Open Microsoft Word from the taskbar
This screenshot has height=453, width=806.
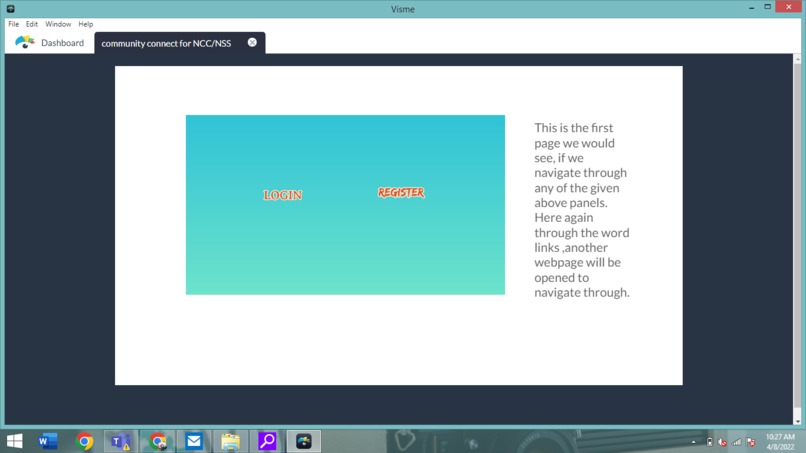click(x=48, y=441)
